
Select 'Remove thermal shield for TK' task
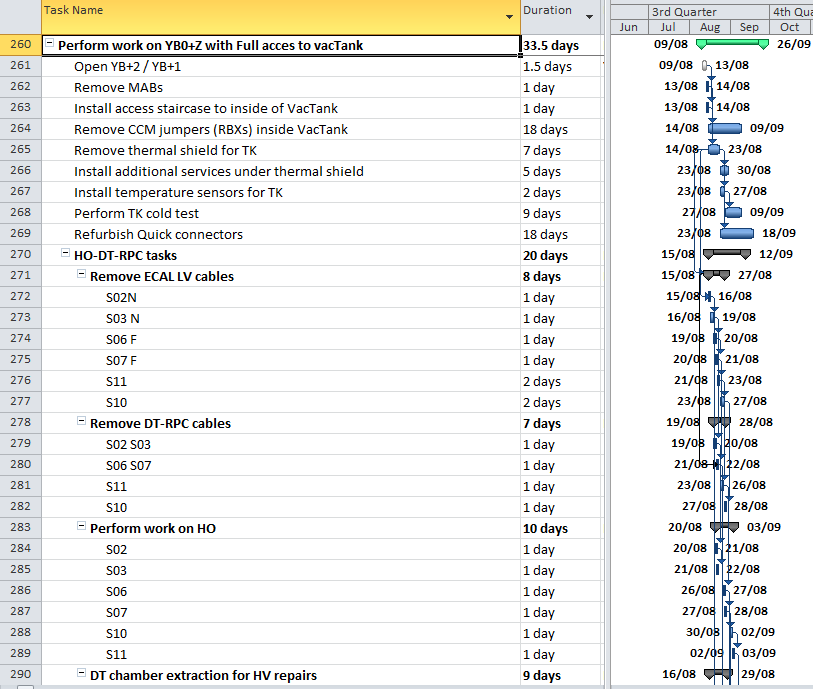click(x=165, y=151)
